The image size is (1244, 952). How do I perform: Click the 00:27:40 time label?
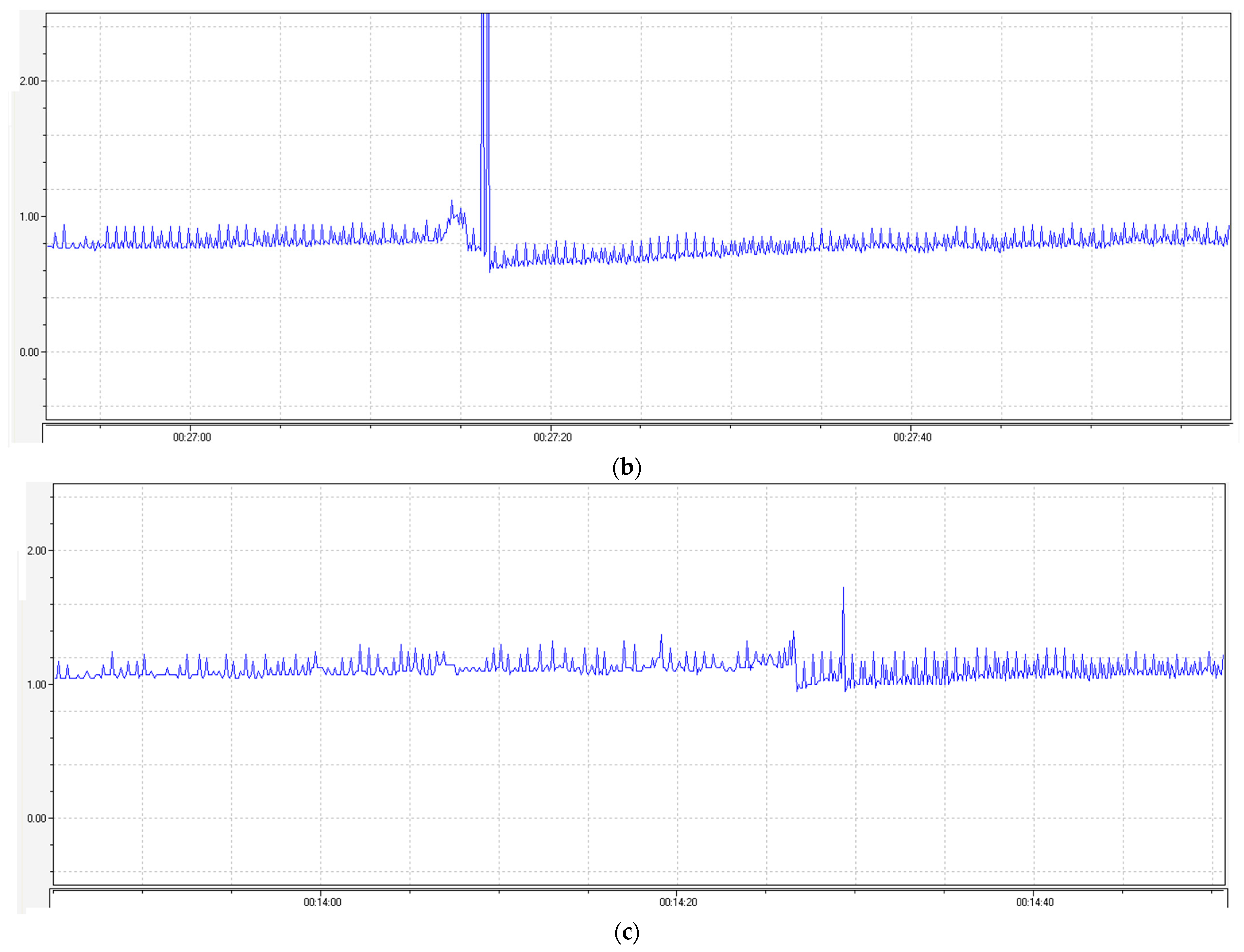(x=912, y=437)
